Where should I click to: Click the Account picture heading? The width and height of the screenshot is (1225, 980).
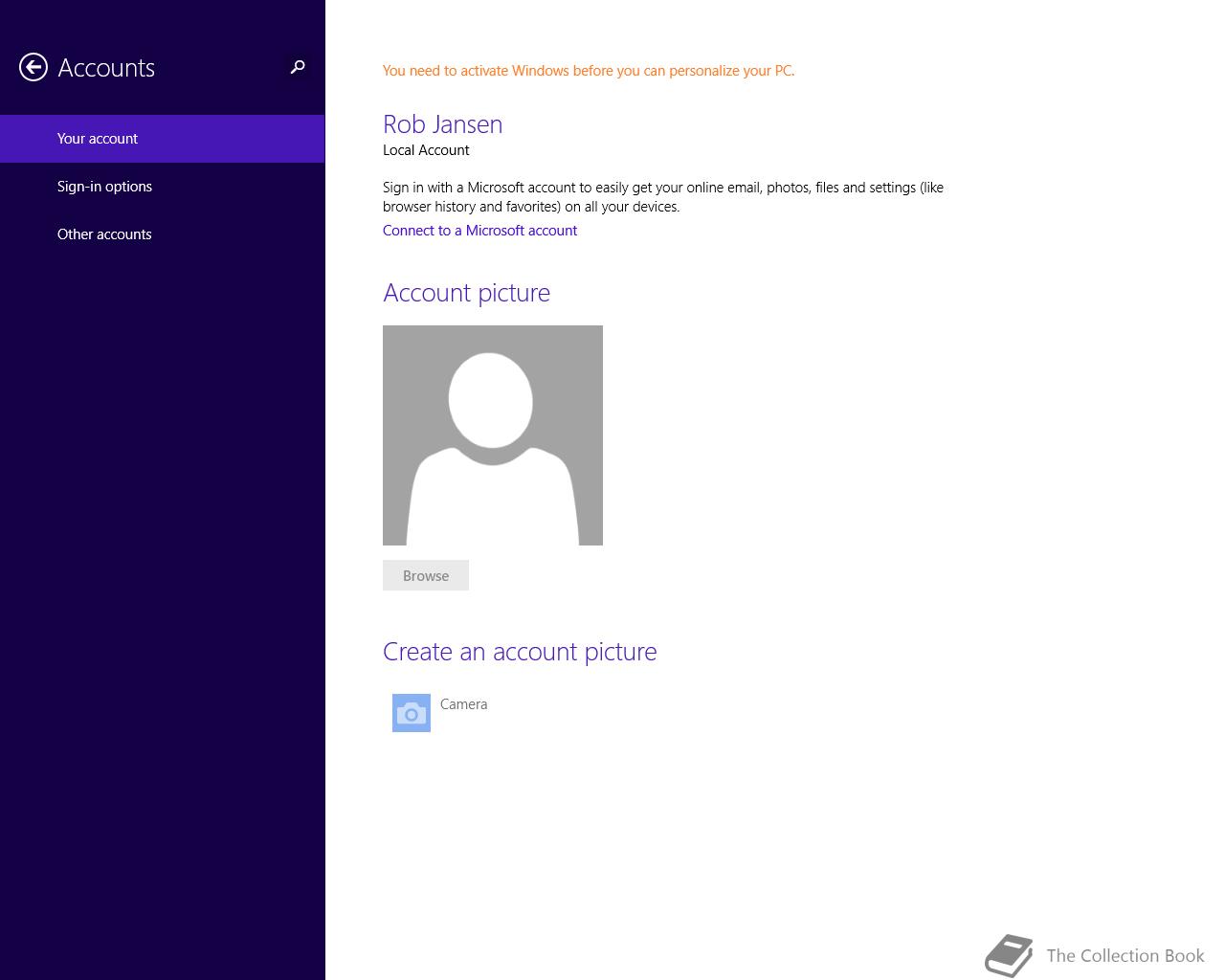pos(466,293)
